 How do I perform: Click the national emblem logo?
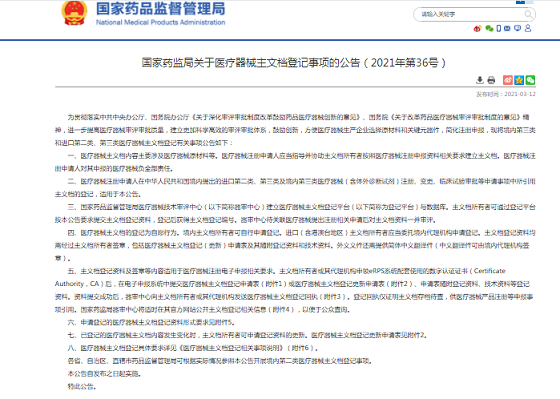coord(74,13)
